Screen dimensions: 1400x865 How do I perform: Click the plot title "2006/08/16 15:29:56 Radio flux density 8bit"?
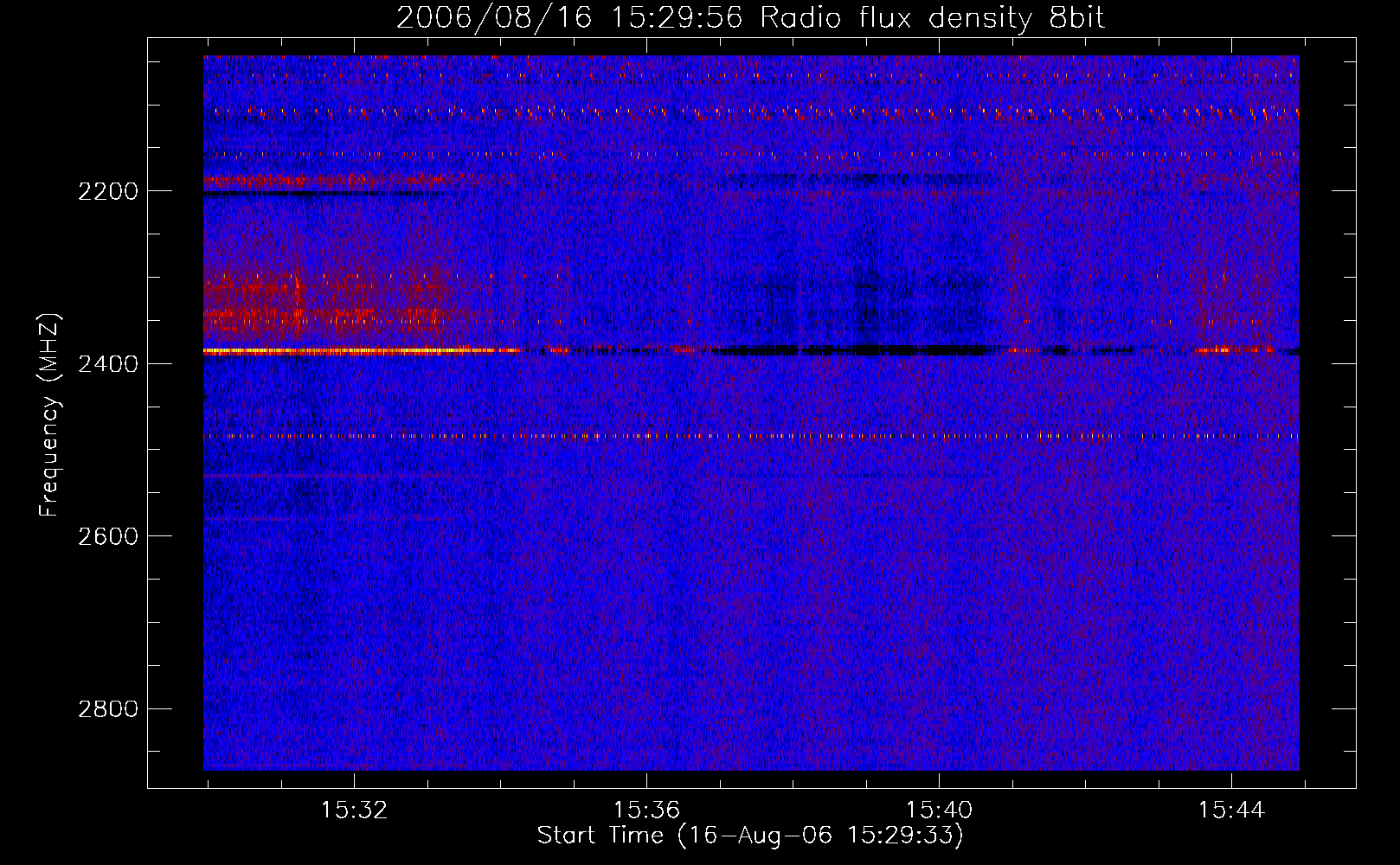[x=751, y=17]
